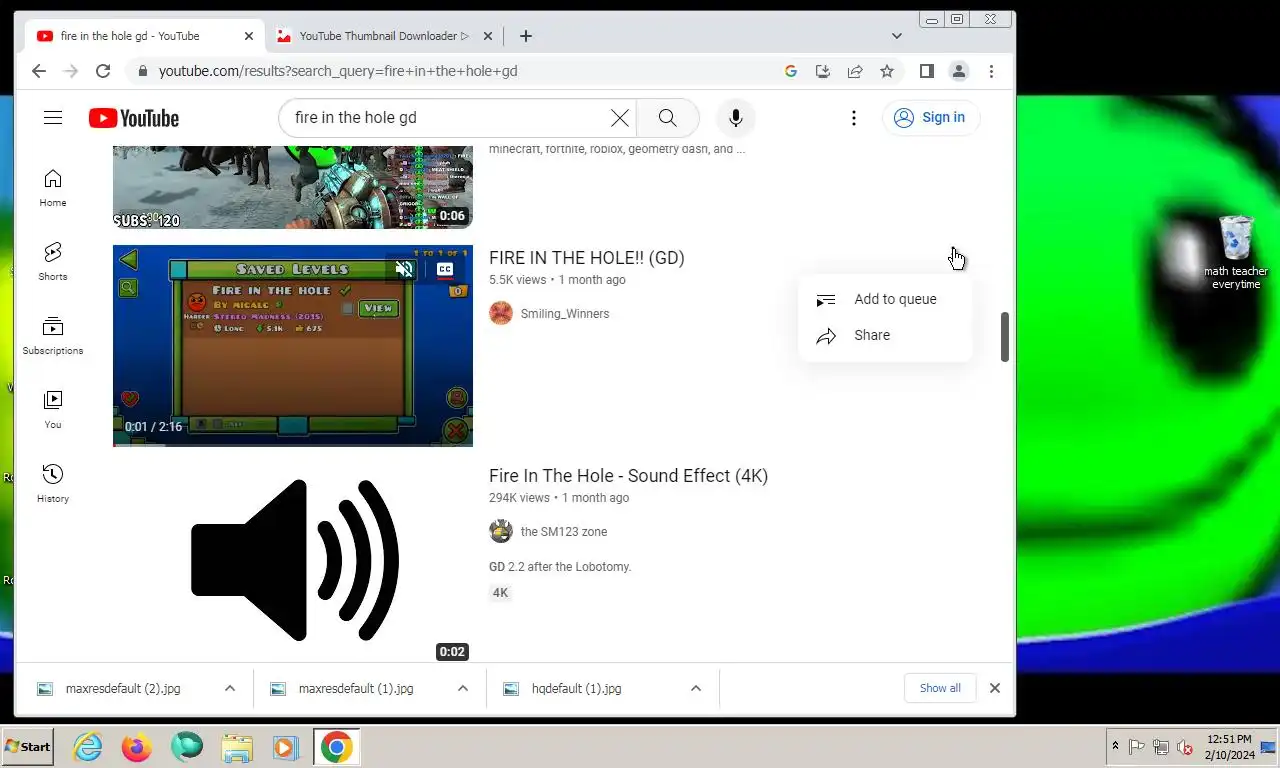This screenshot has height=768, width=1280.
Task: Open a new Chrome tab
Action: (526, 36)
